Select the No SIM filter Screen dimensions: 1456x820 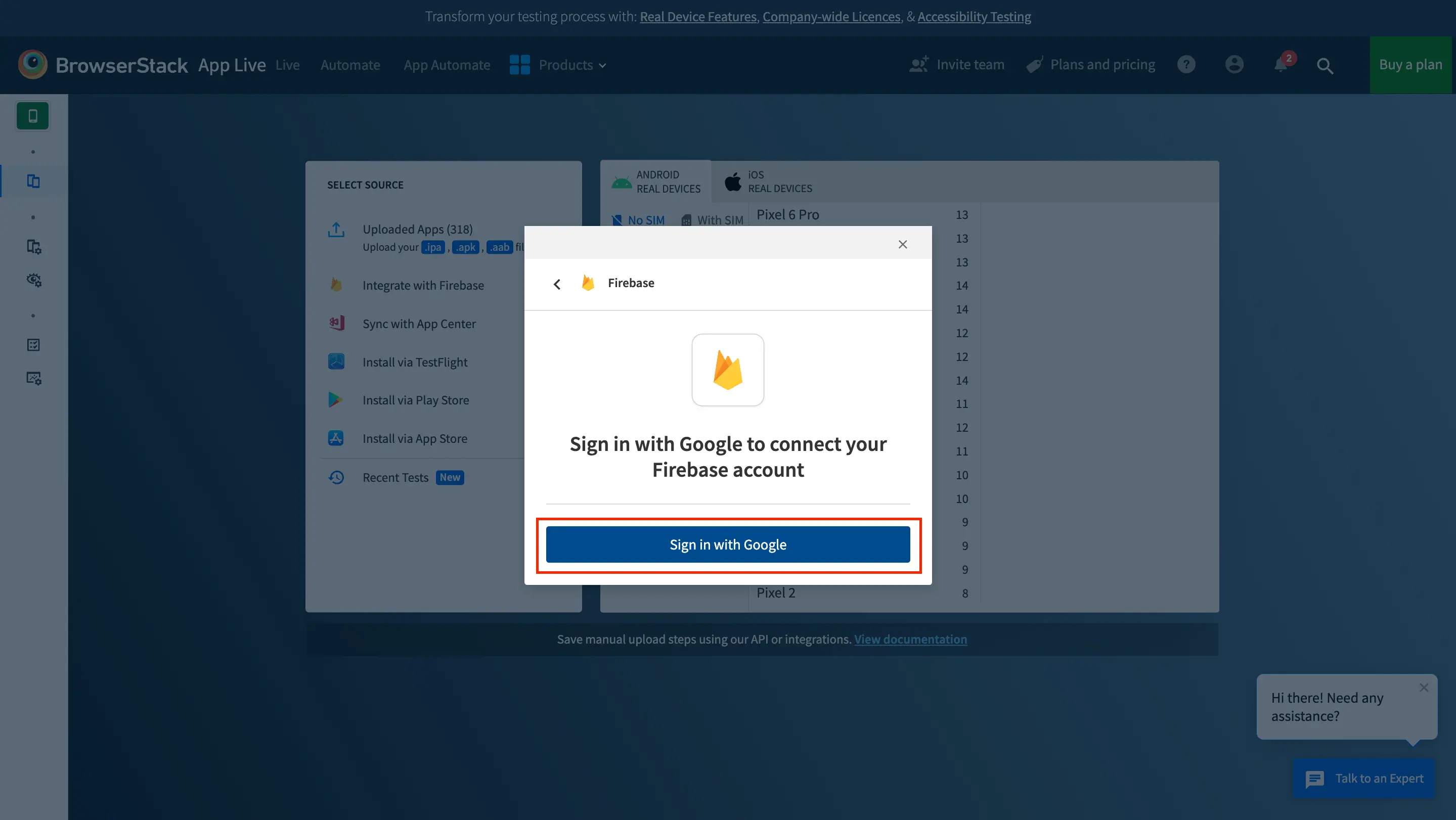click(x=639, y=220)
